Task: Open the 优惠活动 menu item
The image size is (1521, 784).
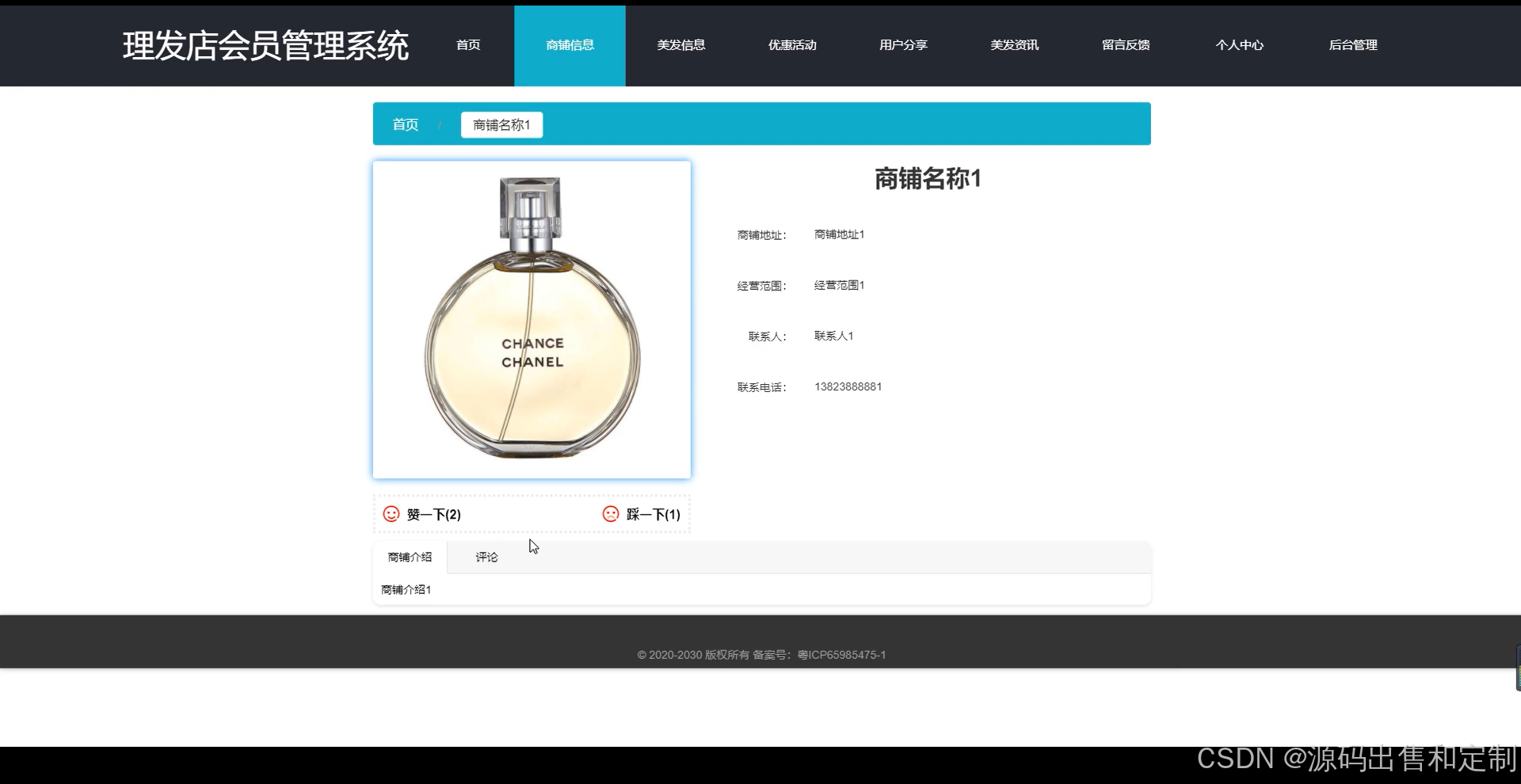Action: pos(792,45)
